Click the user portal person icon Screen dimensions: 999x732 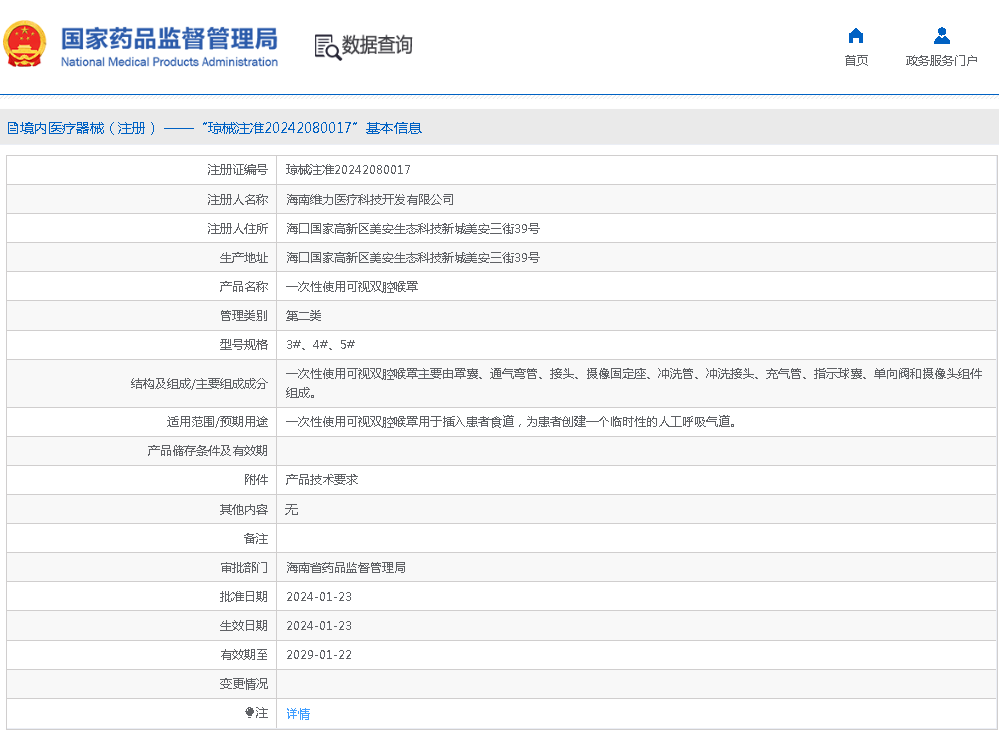pos(941,36)
